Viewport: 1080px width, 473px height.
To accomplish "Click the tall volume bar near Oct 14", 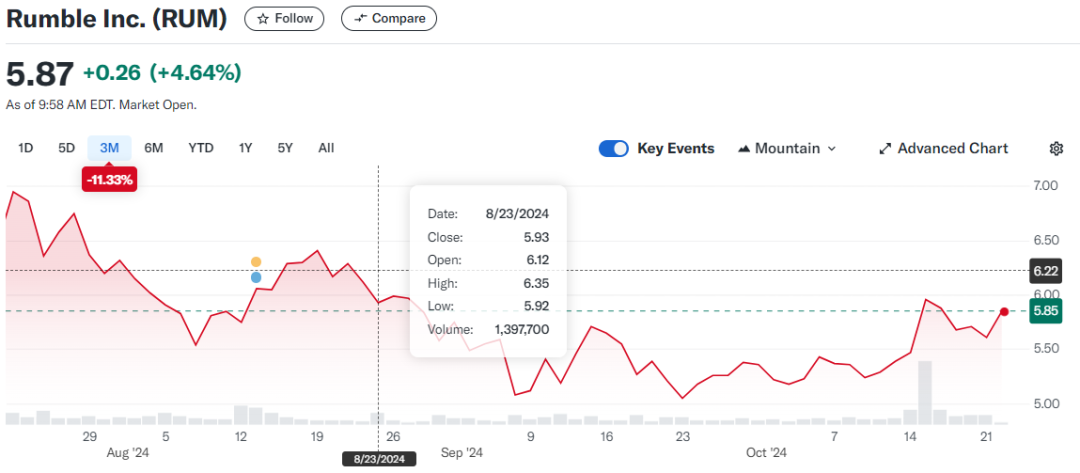I will pos(925,392).
